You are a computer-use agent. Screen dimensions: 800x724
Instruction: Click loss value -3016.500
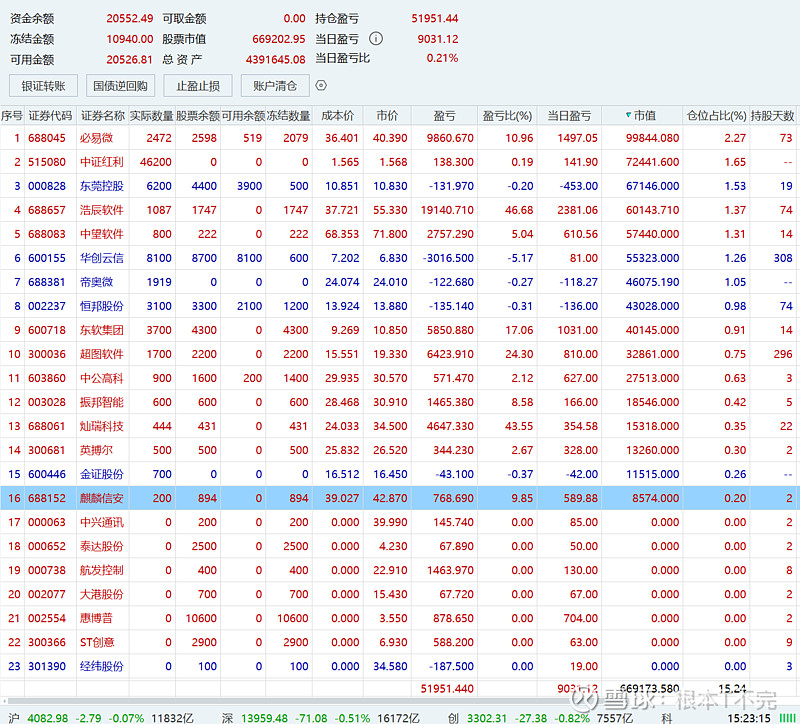448,258
